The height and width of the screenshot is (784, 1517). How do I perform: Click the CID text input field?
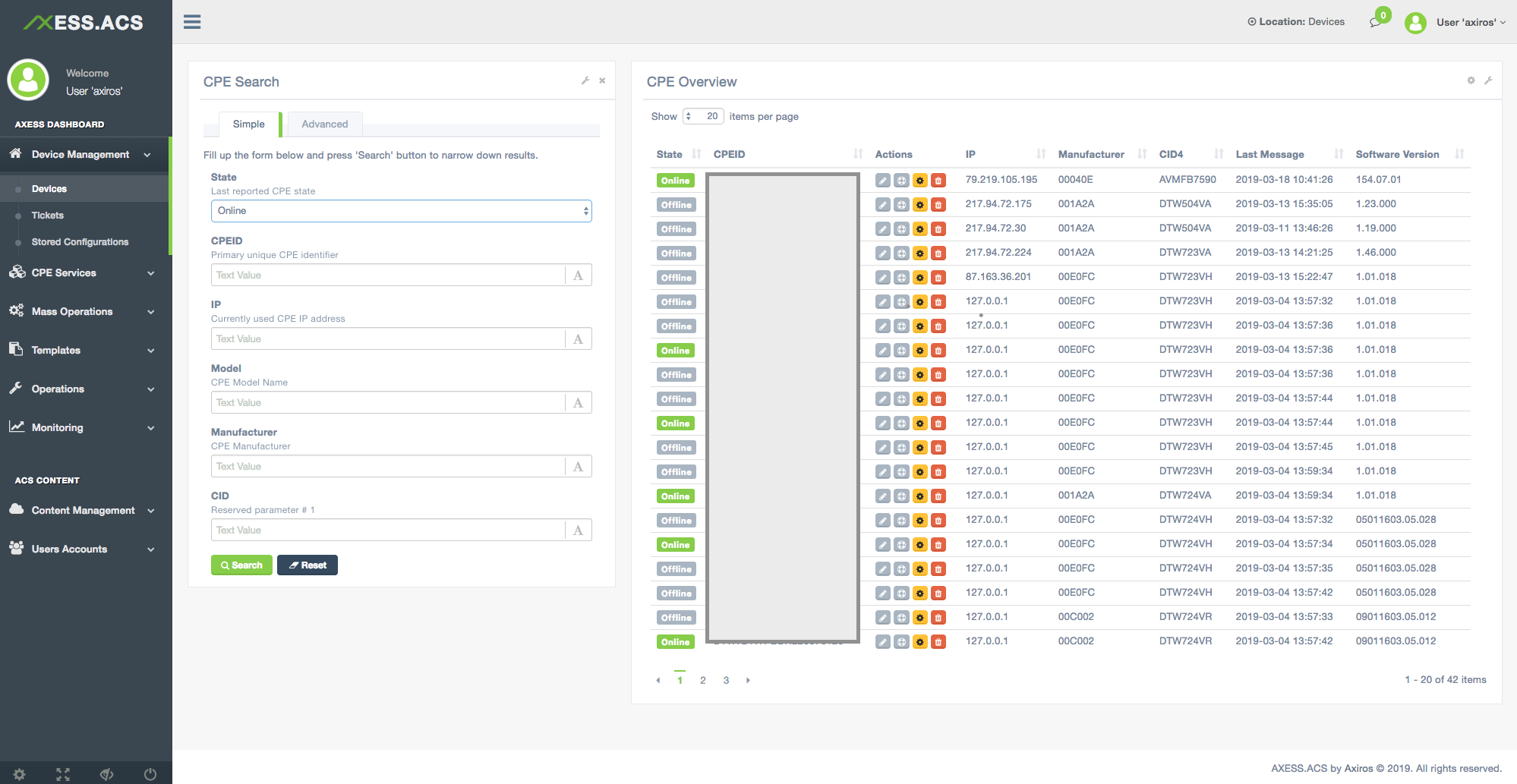coord(388,531)
